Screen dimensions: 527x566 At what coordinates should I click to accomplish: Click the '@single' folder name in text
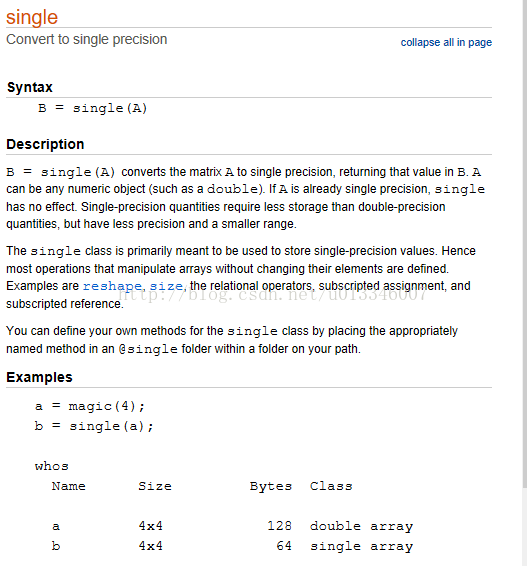(148, 349)
